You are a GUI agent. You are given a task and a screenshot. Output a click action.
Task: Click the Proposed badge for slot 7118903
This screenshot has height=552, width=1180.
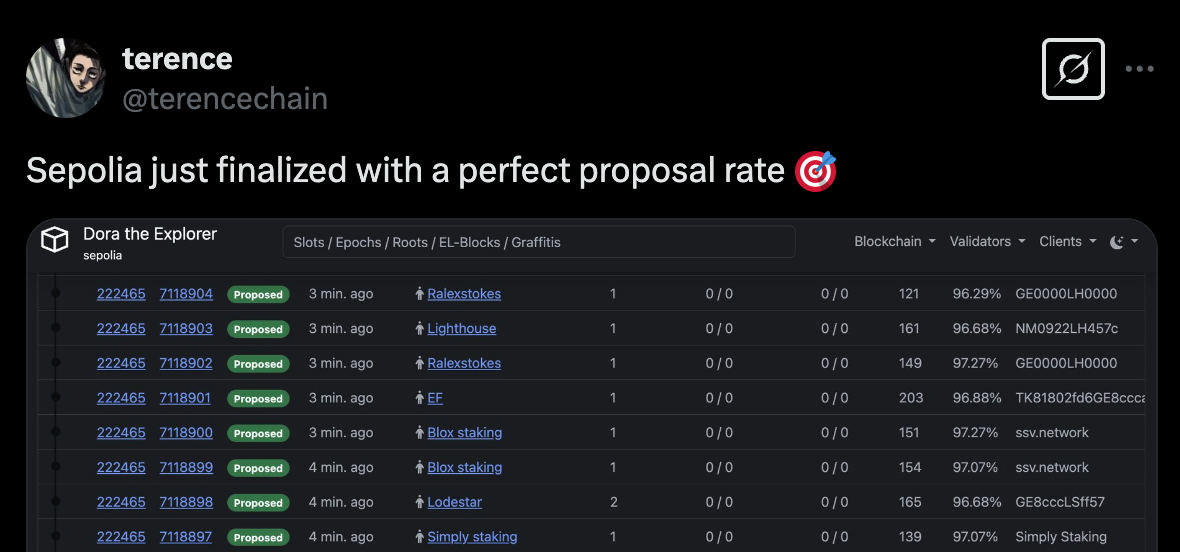click(x=258, y=329)
